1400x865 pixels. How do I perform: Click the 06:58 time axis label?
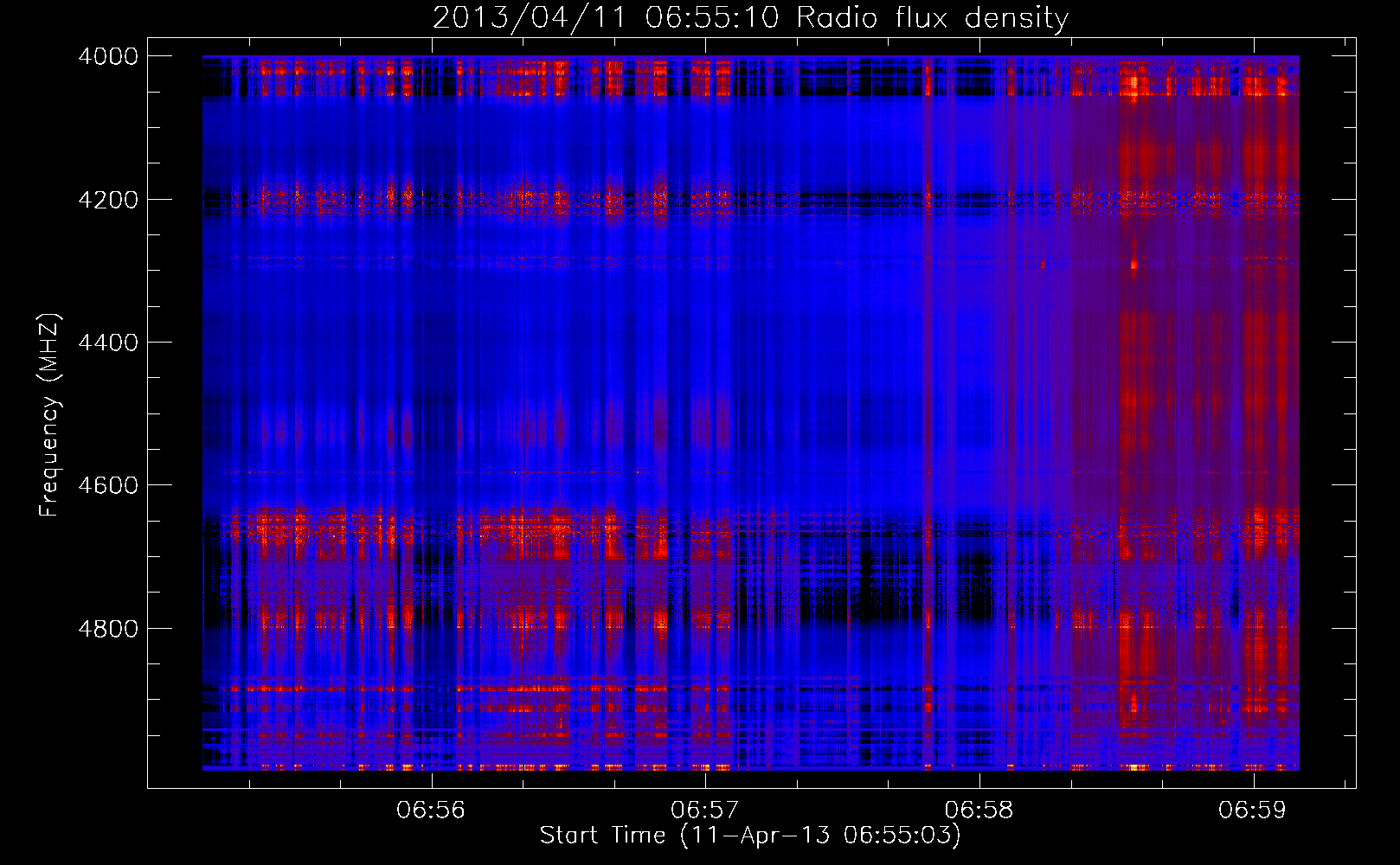(x=979, y=811)
